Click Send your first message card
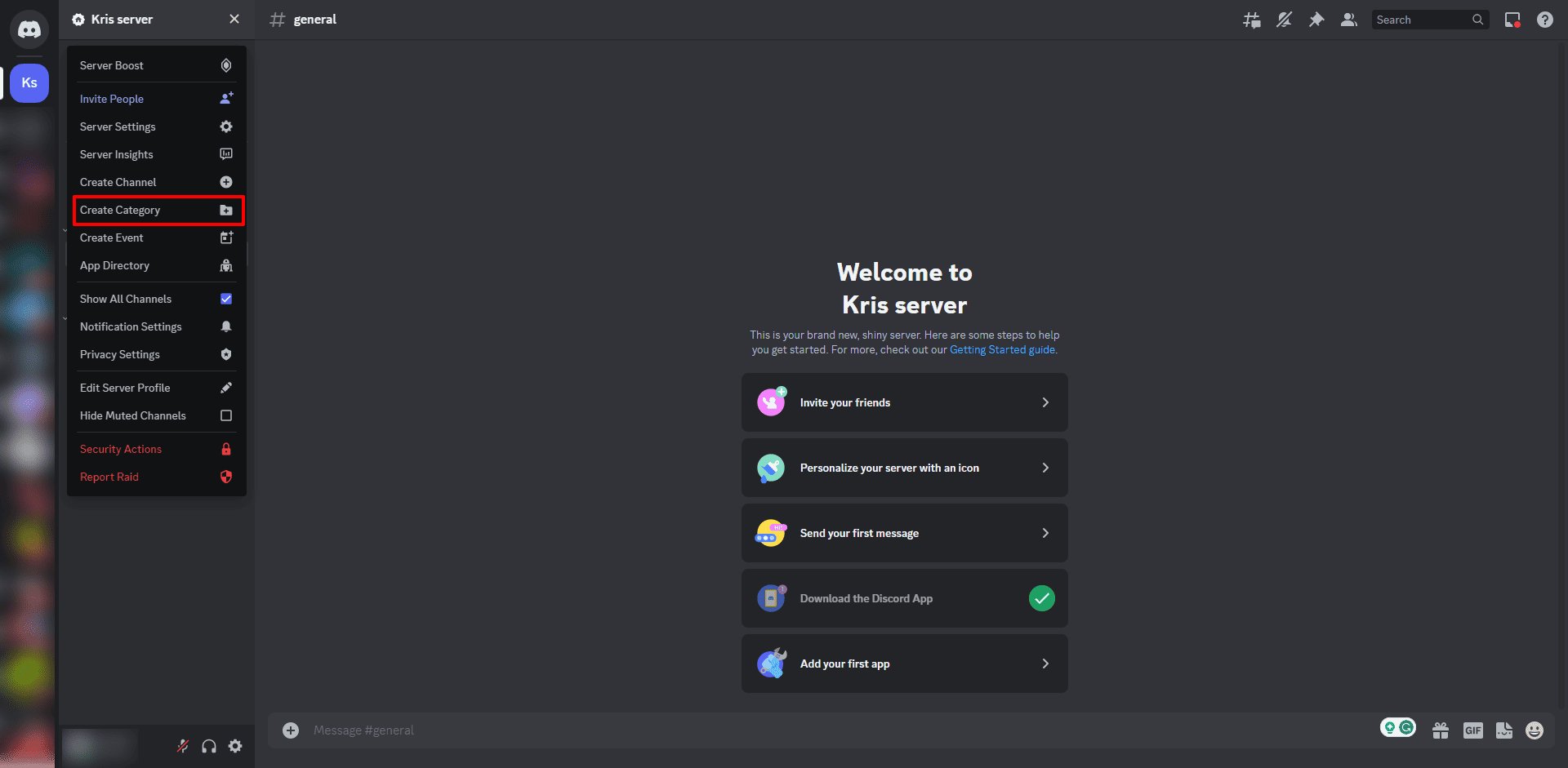This screenshot has width=1568, height=768. (x=905, y=533)
